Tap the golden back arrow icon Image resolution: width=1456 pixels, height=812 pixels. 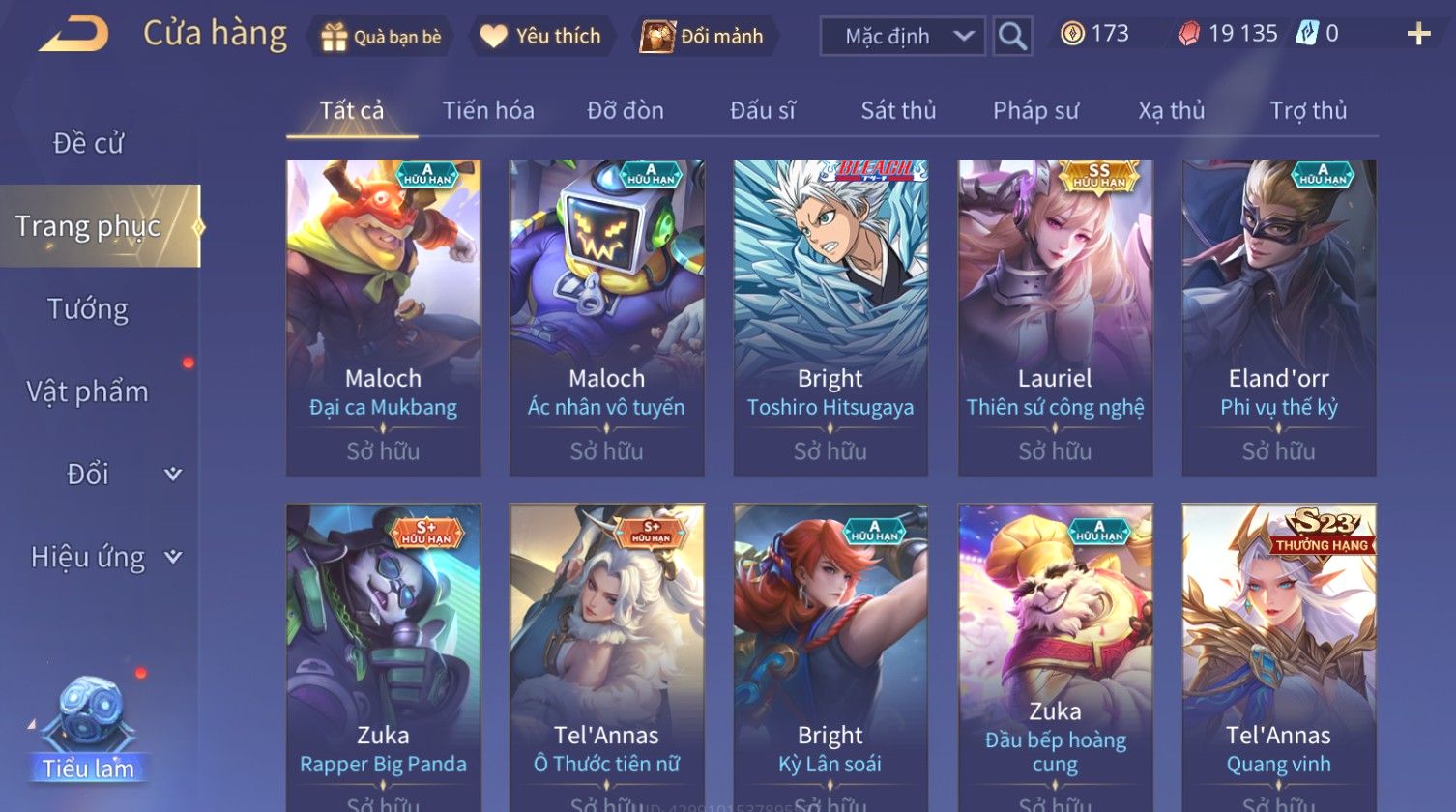coord(73,36)
